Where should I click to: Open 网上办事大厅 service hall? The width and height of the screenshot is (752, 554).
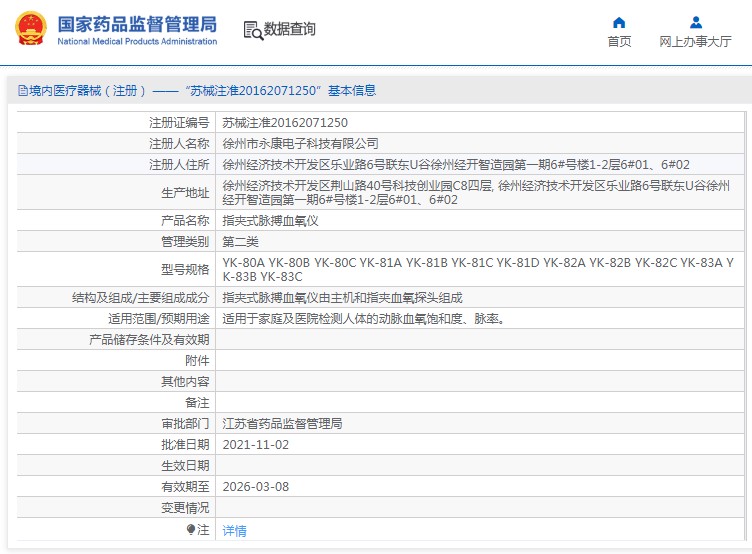[x=695, y=42]
